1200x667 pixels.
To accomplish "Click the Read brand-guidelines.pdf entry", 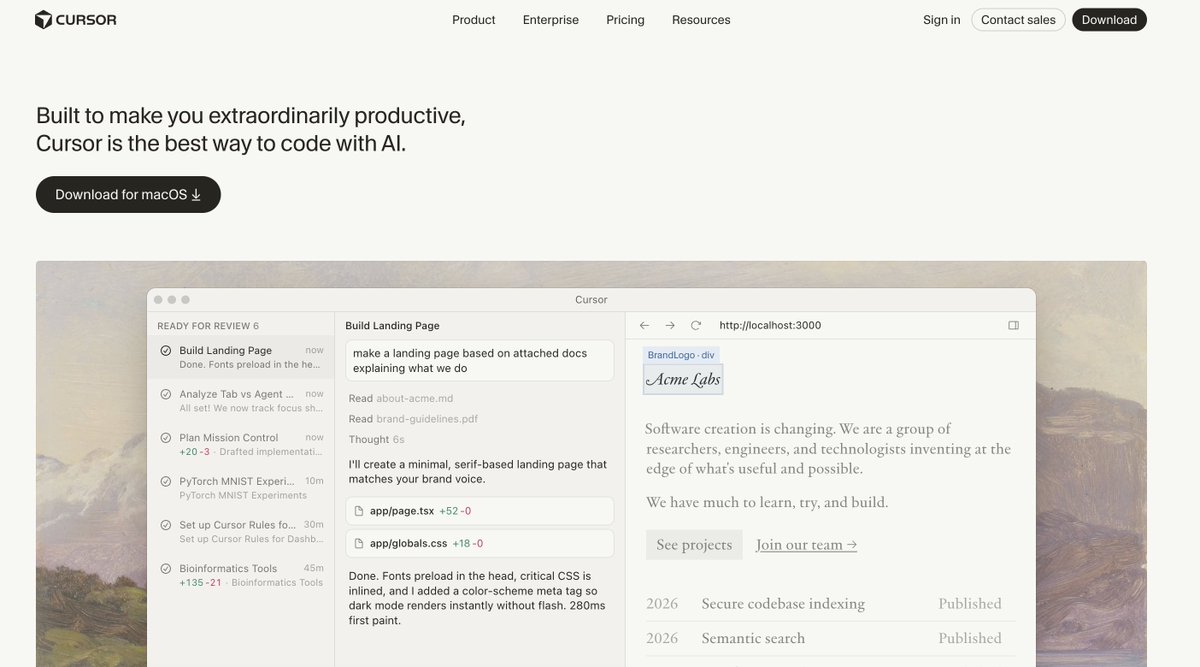I will [413, 419].
